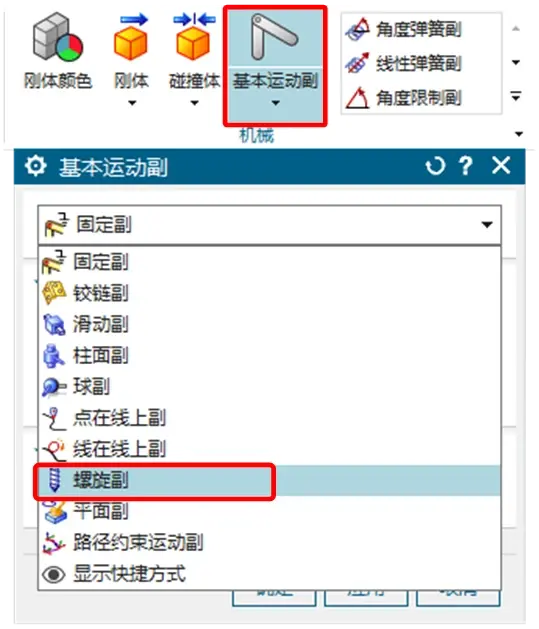Open dialog settings gear icon

[36, 166]
